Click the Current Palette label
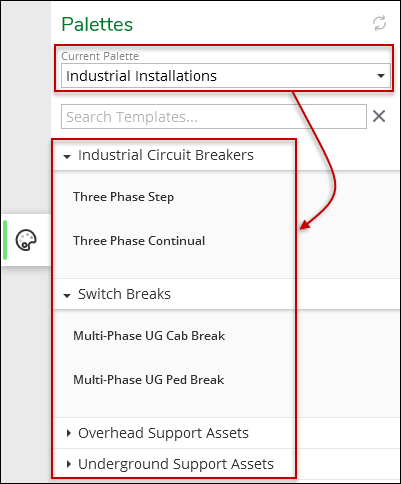401x484 pixels. pyautogui.click(x=100, y=56)
